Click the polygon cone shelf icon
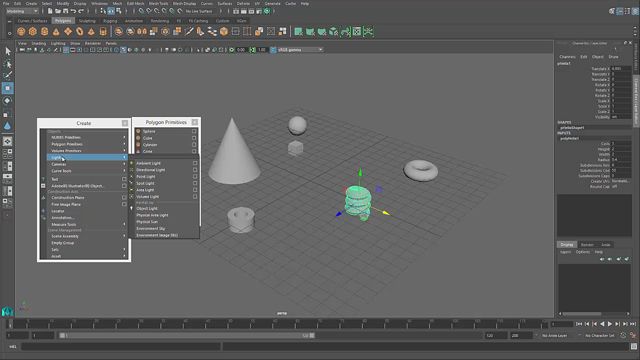The height and width of the screenshot is (360, 640). tap(56, 31)
